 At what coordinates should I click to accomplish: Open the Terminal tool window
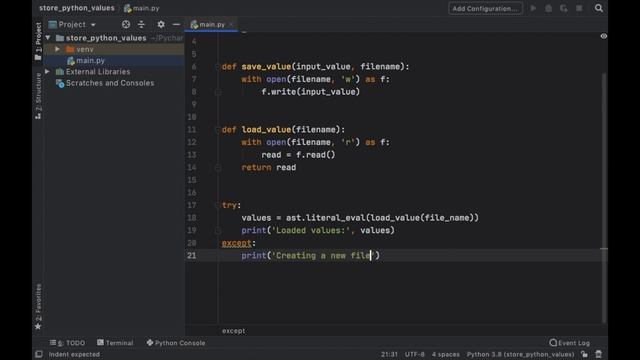(115, 343)
